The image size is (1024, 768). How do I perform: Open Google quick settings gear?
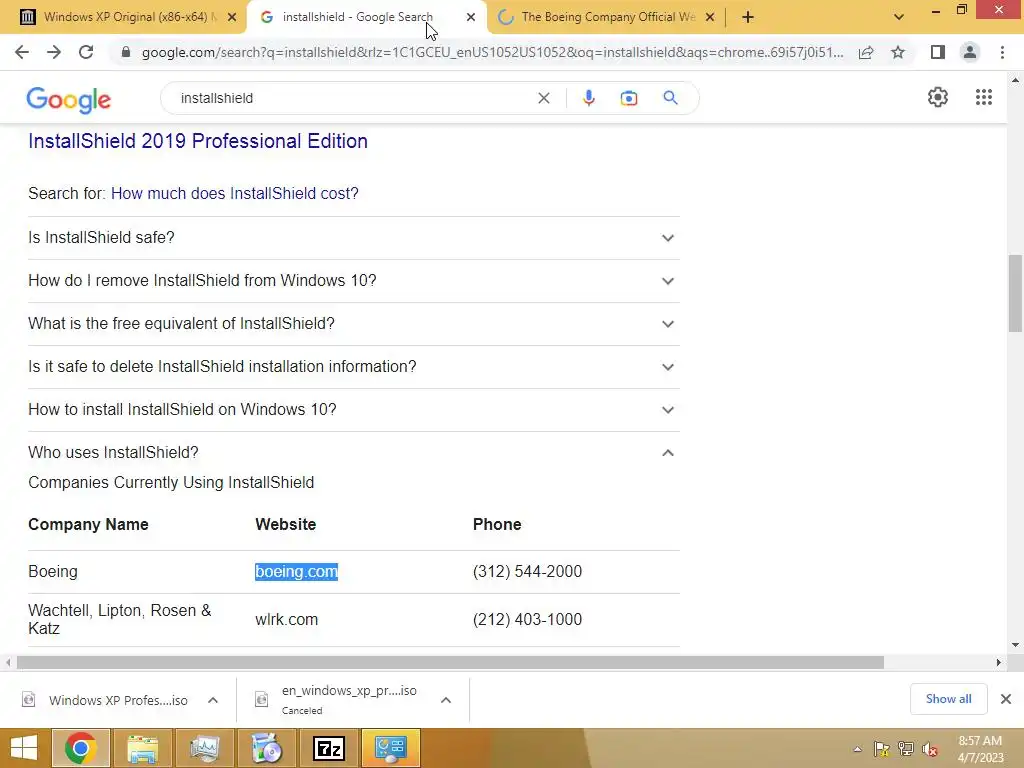pos(938,97)
